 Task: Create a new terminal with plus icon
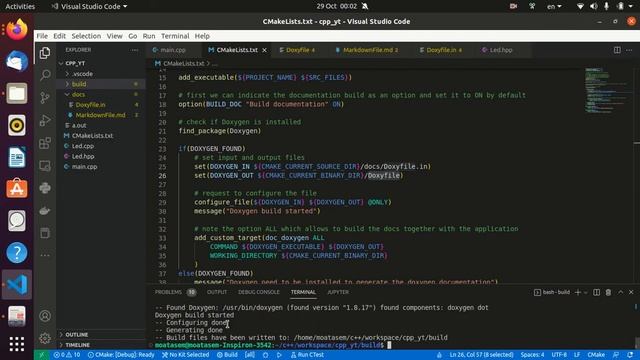click(x=578, y=292)
